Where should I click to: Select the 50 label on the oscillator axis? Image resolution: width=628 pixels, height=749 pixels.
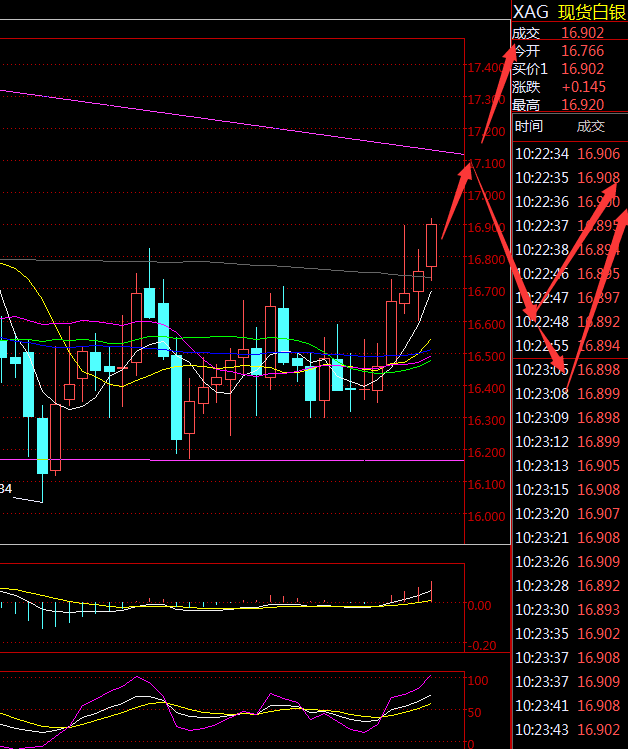coord(474,713)
